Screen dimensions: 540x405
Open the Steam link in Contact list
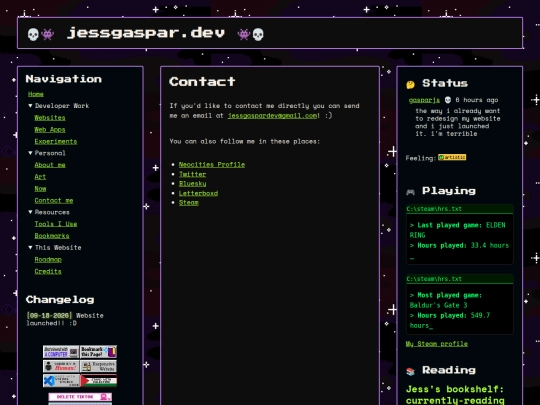coord(189,202)
